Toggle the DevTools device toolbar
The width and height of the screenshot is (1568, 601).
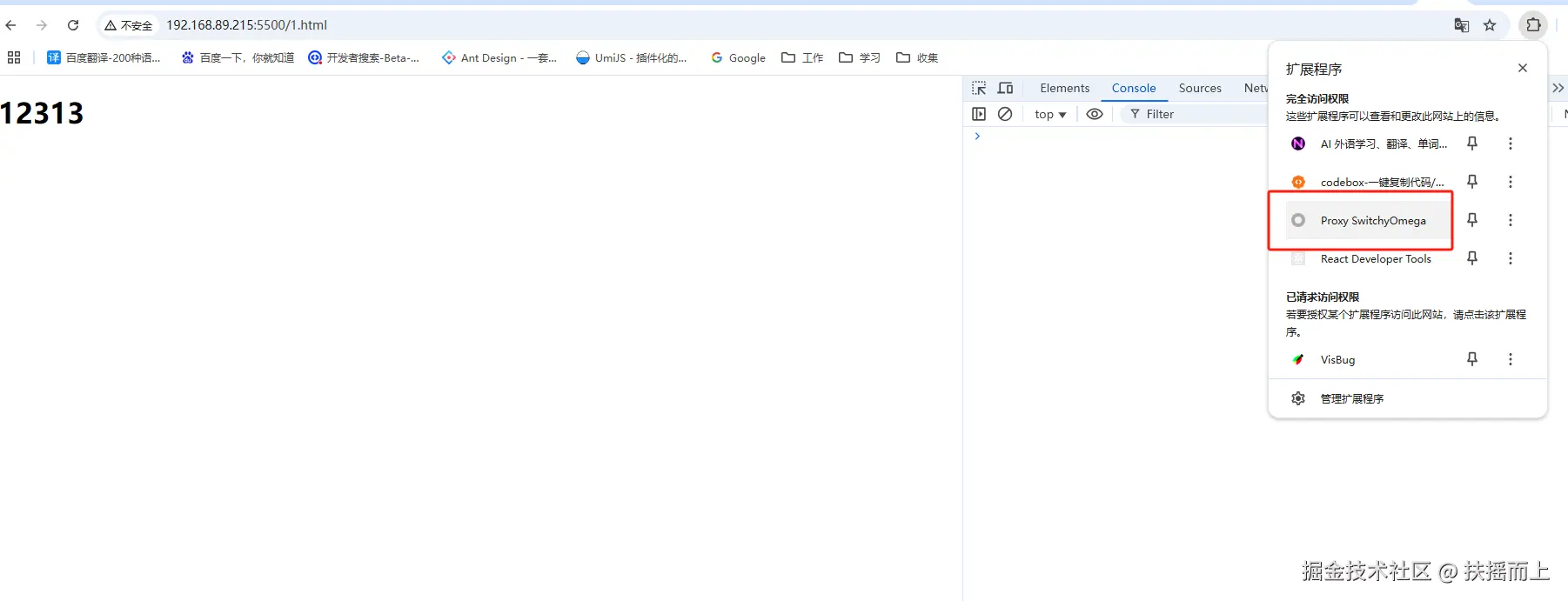point(1006,88)
